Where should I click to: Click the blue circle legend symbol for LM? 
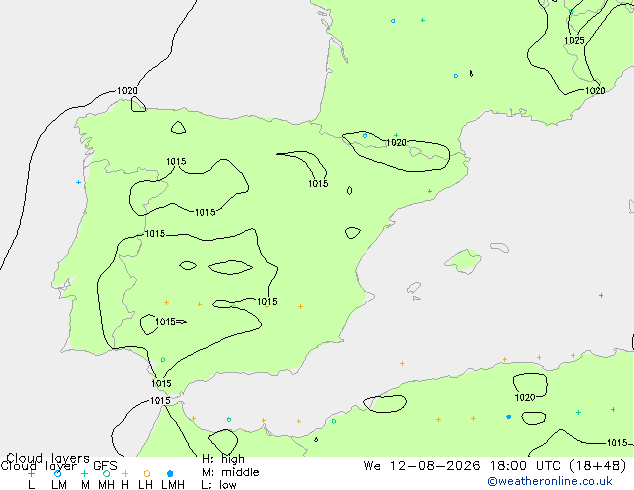[x=58, y=473]
